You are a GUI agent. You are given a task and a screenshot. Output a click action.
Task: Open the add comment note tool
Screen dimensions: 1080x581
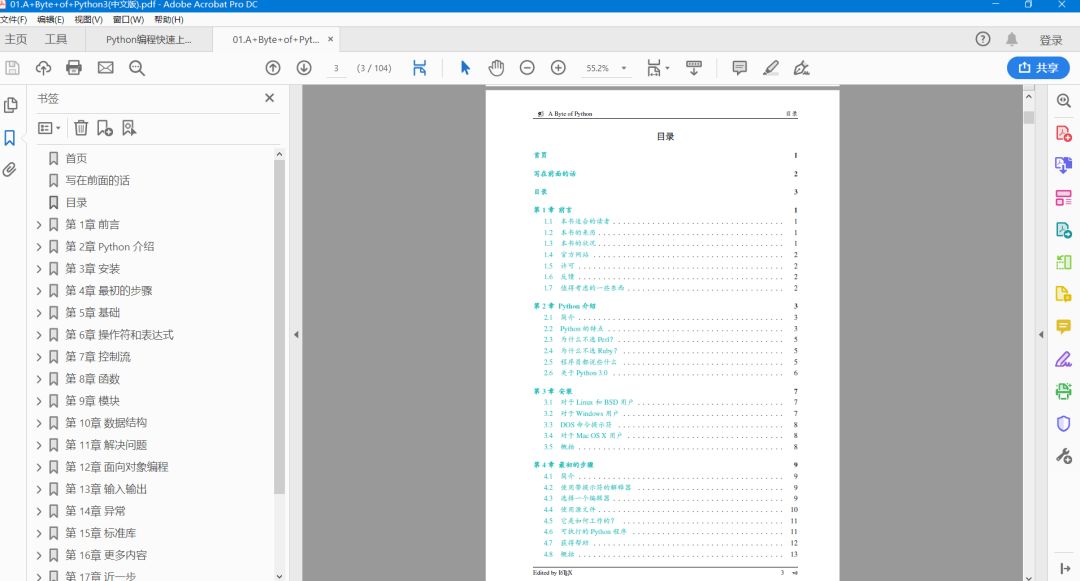tap(739, 67)
